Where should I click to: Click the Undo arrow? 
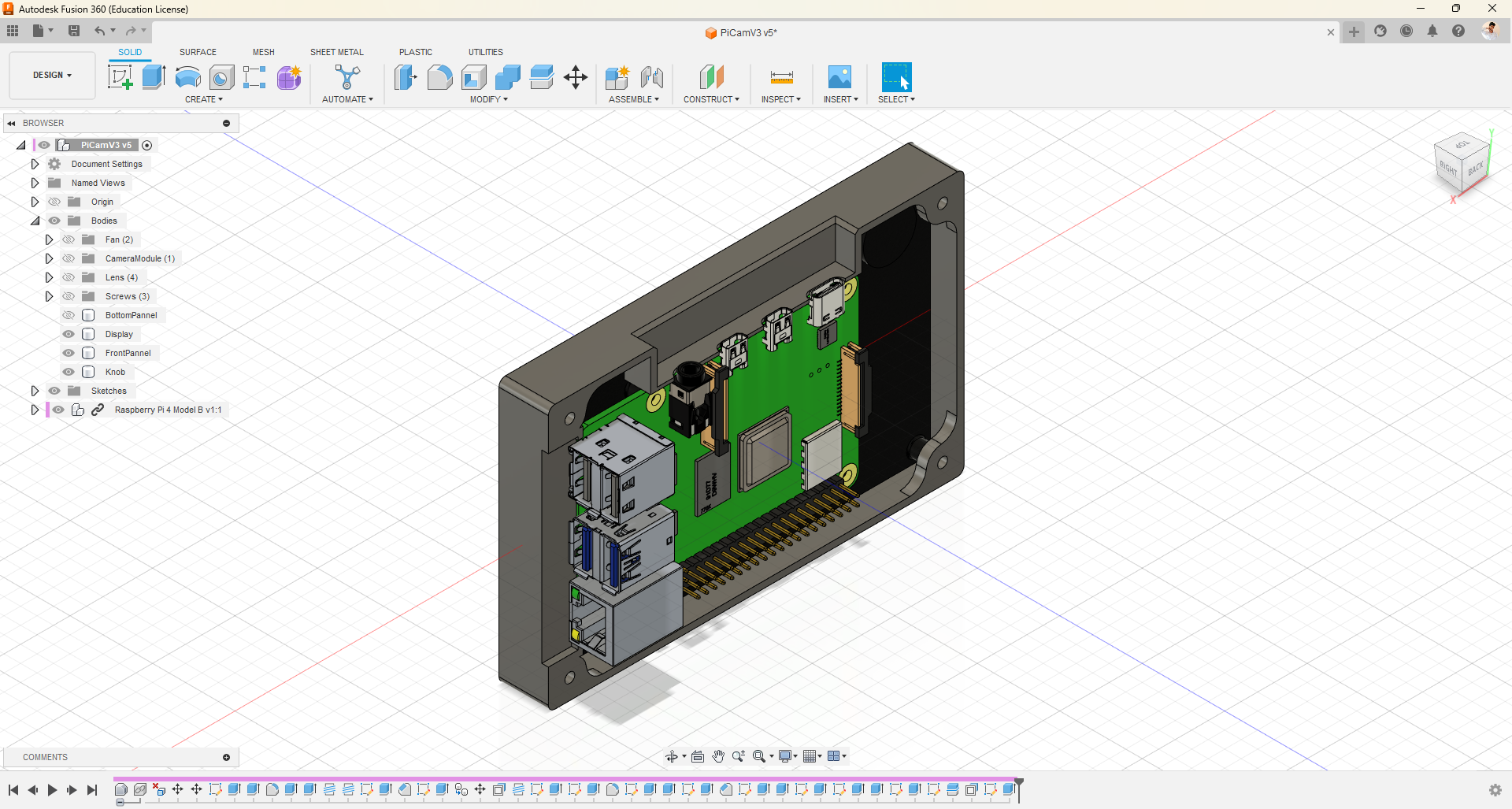[99, 31]
